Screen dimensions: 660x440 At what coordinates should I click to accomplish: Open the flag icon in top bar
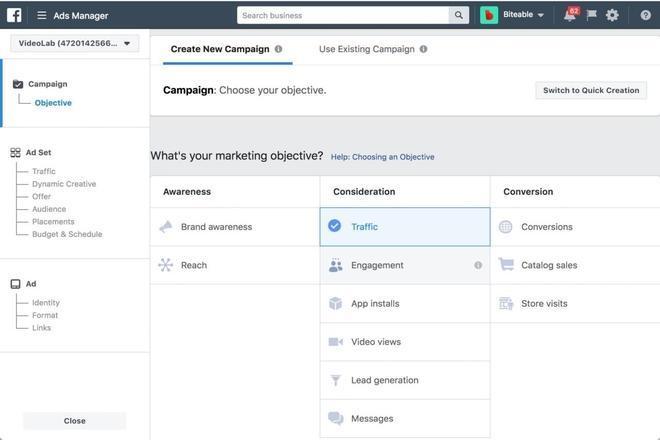(x=592, y=15)
